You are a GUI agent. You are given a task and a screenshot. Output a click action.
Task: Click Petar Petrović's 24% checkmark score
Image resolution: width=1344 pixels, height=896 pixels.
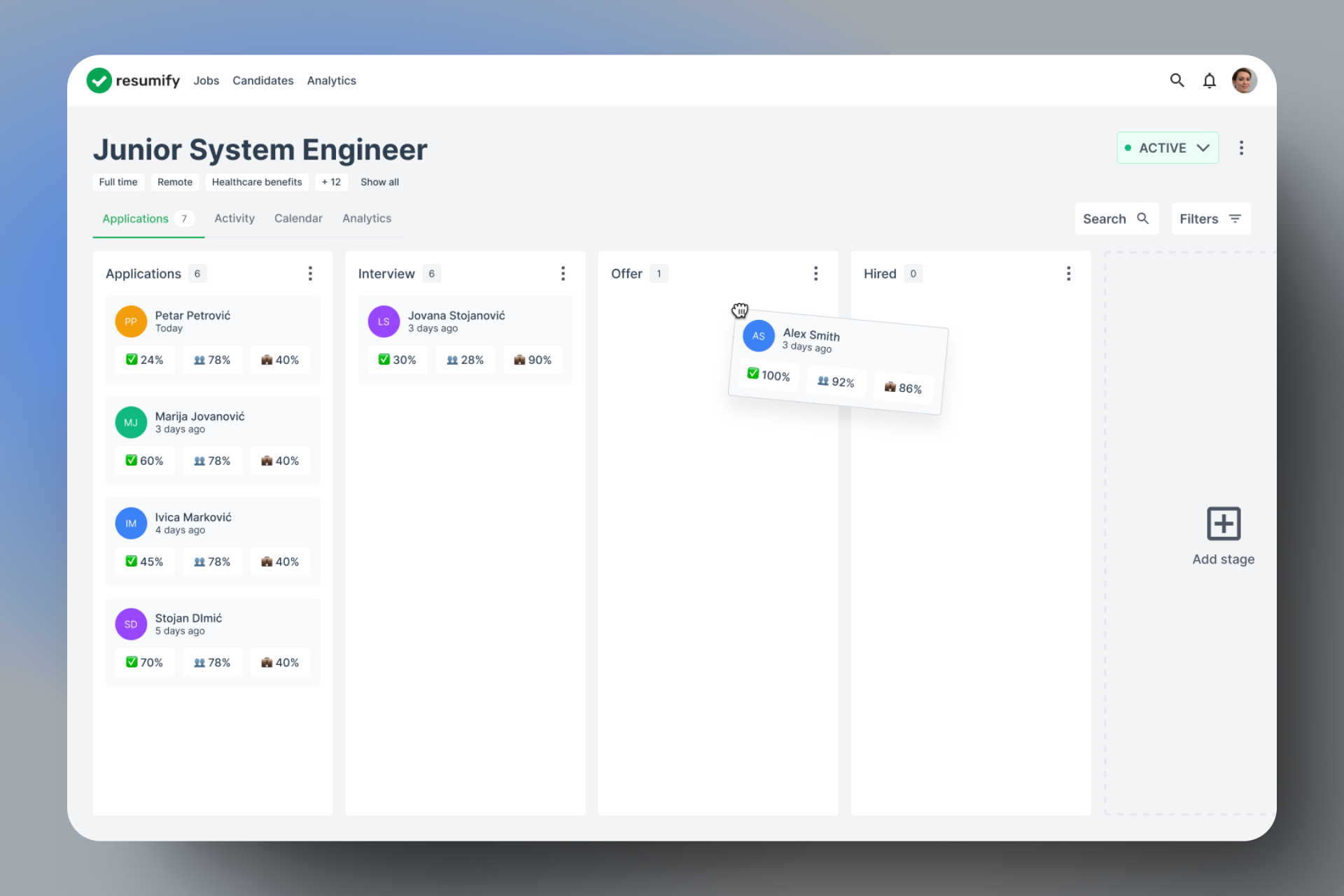[144, 360]
